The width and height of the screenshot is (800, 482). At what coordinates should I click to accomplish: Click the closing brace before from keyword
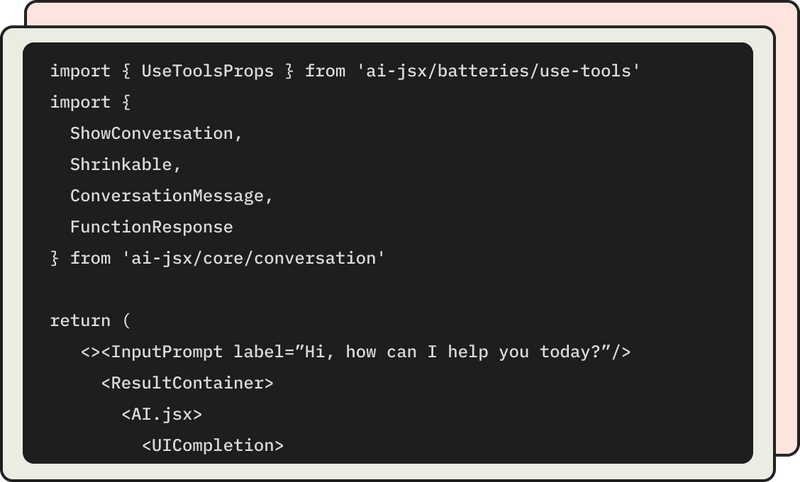(x=55, y=258)
